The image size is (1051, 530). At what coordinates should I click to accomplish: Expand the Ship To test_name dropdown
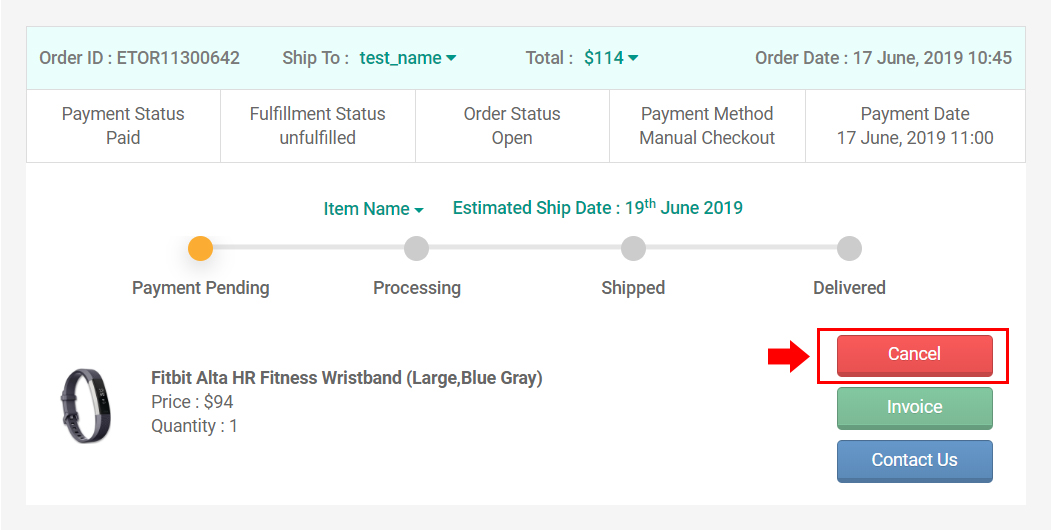click(x=407, y=58)
